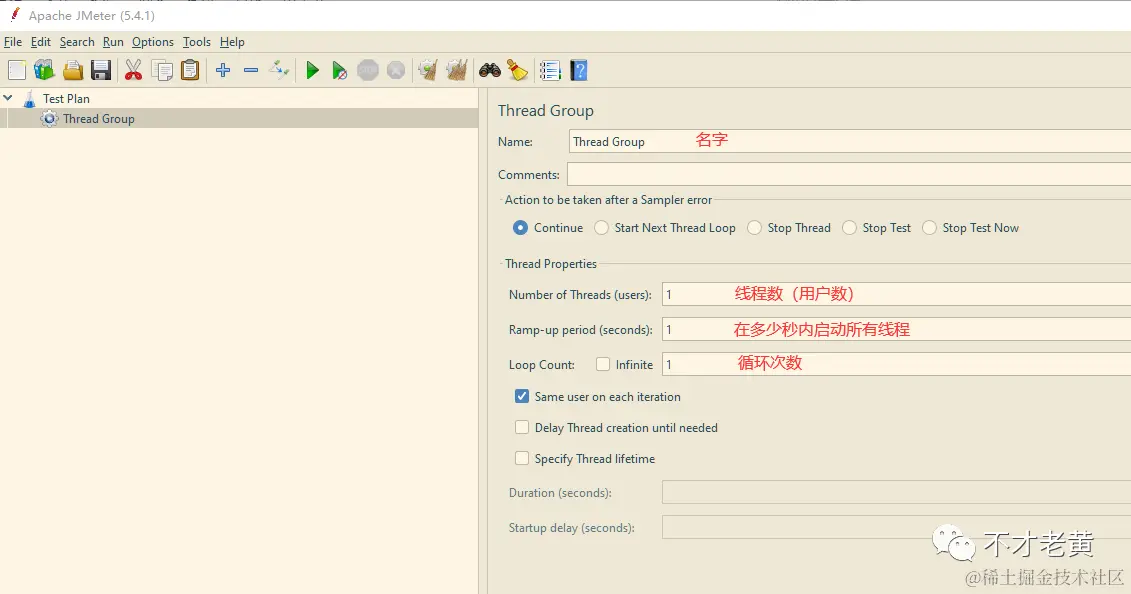Start the test with green play icon

[312, 70]
